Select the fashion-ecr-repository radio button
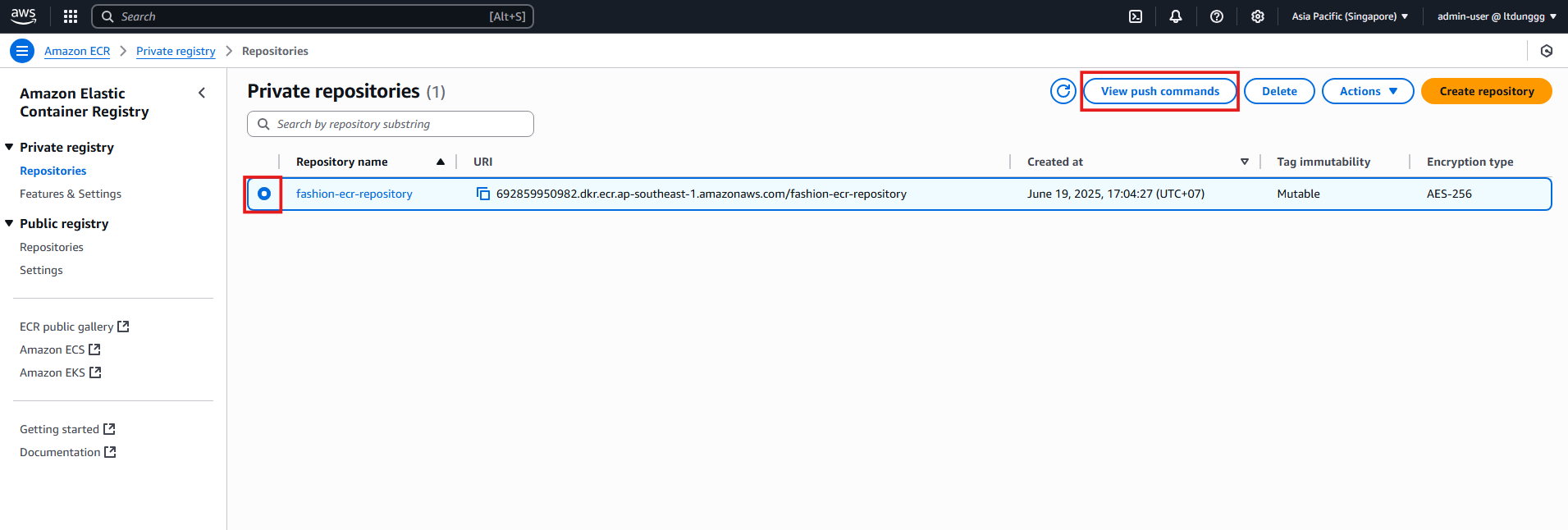This screenshot has width=1568, height=530. click(264, 194)
